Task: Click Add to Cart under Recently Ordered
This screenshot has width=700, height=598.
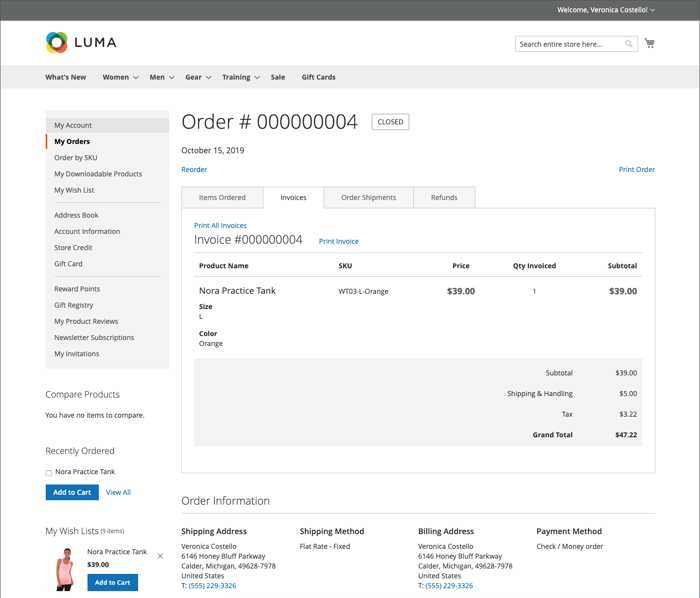Action: (x=72, y=492)
